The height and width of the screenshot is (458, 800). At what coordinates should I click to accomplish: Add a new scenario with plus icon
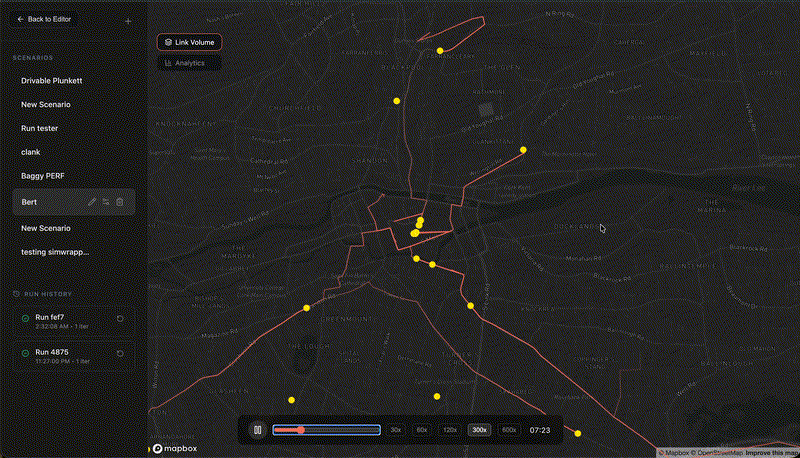[x=128, y=21]
